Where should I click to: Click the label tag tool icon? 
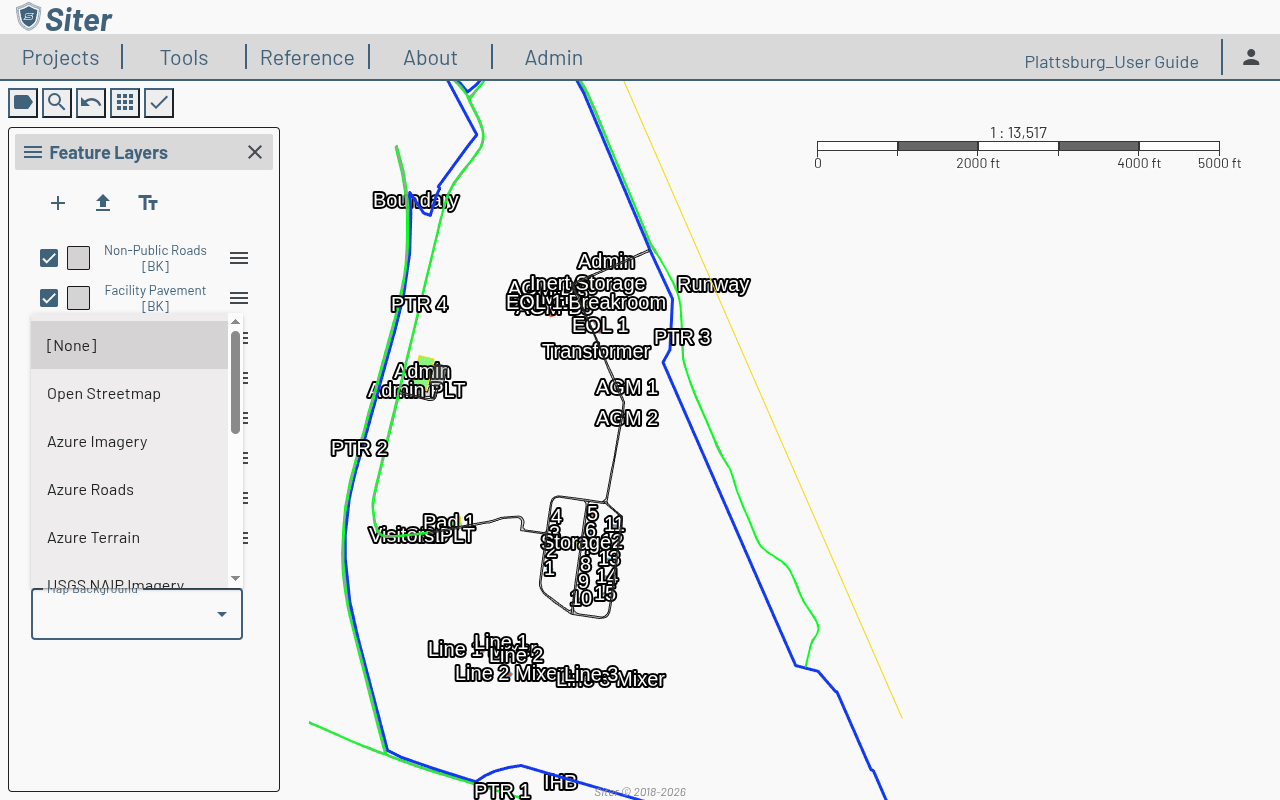coord(23,102)
